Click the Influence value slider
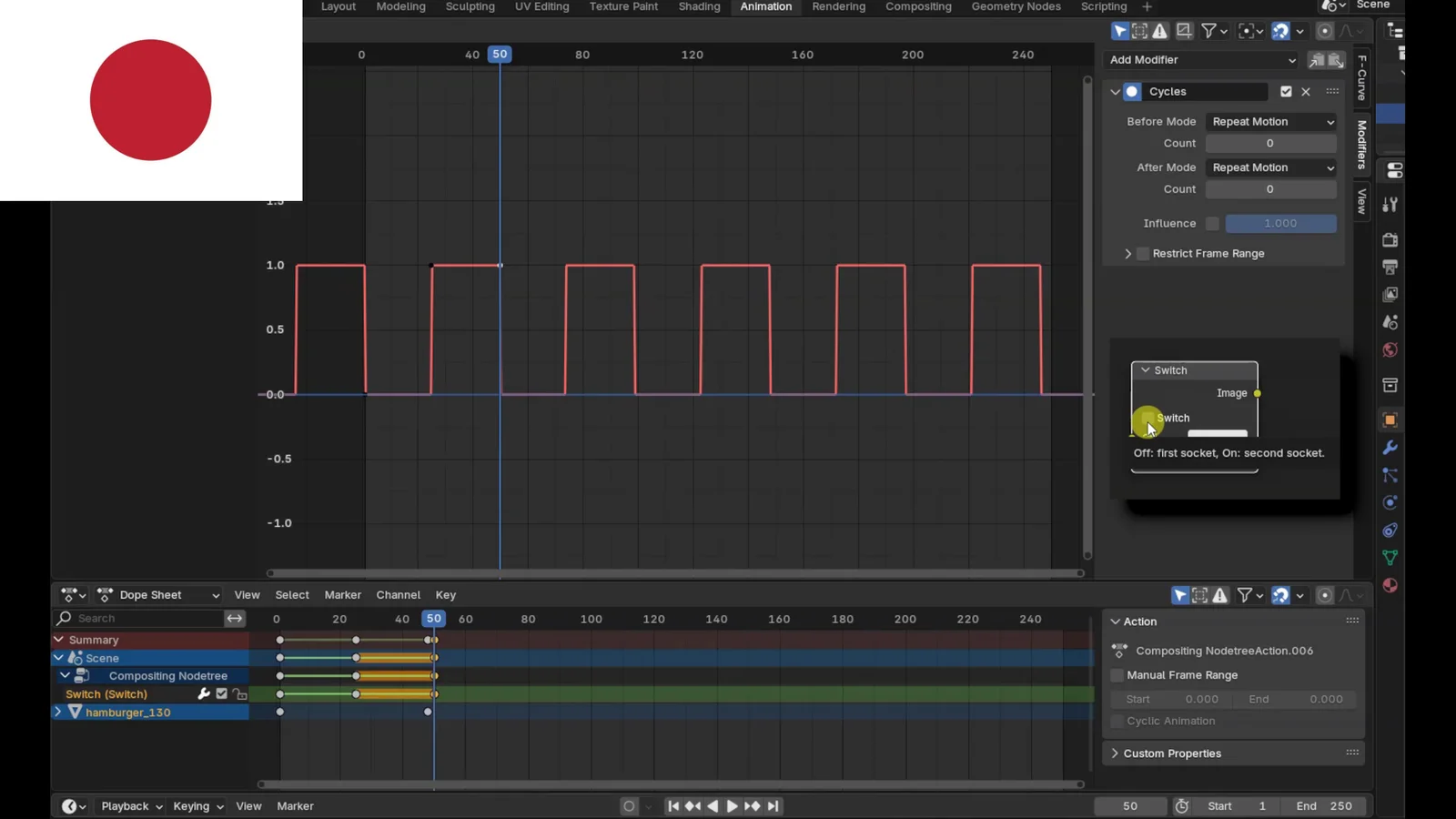This screenshot has height=819, width=1456. pyautogui.click(x=1280, y=224)
